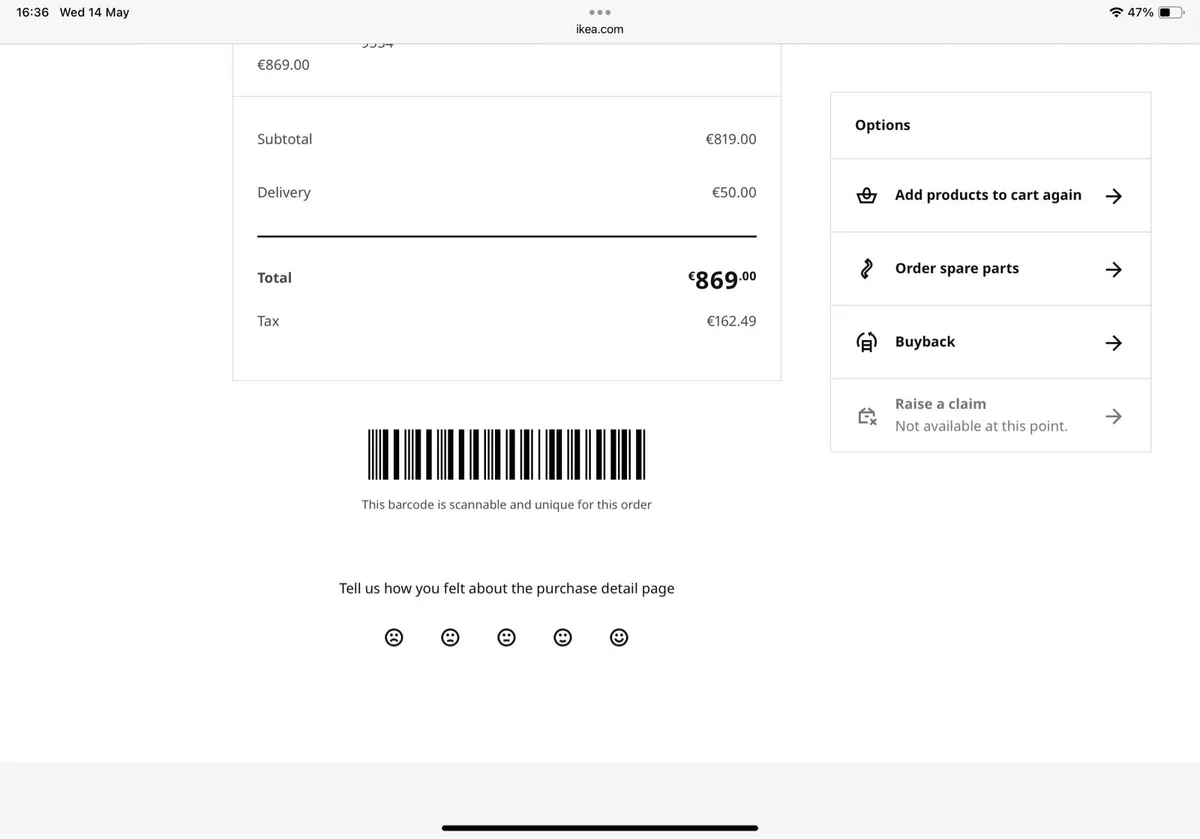Click the Total amount €869.00

tap(722, 279)
